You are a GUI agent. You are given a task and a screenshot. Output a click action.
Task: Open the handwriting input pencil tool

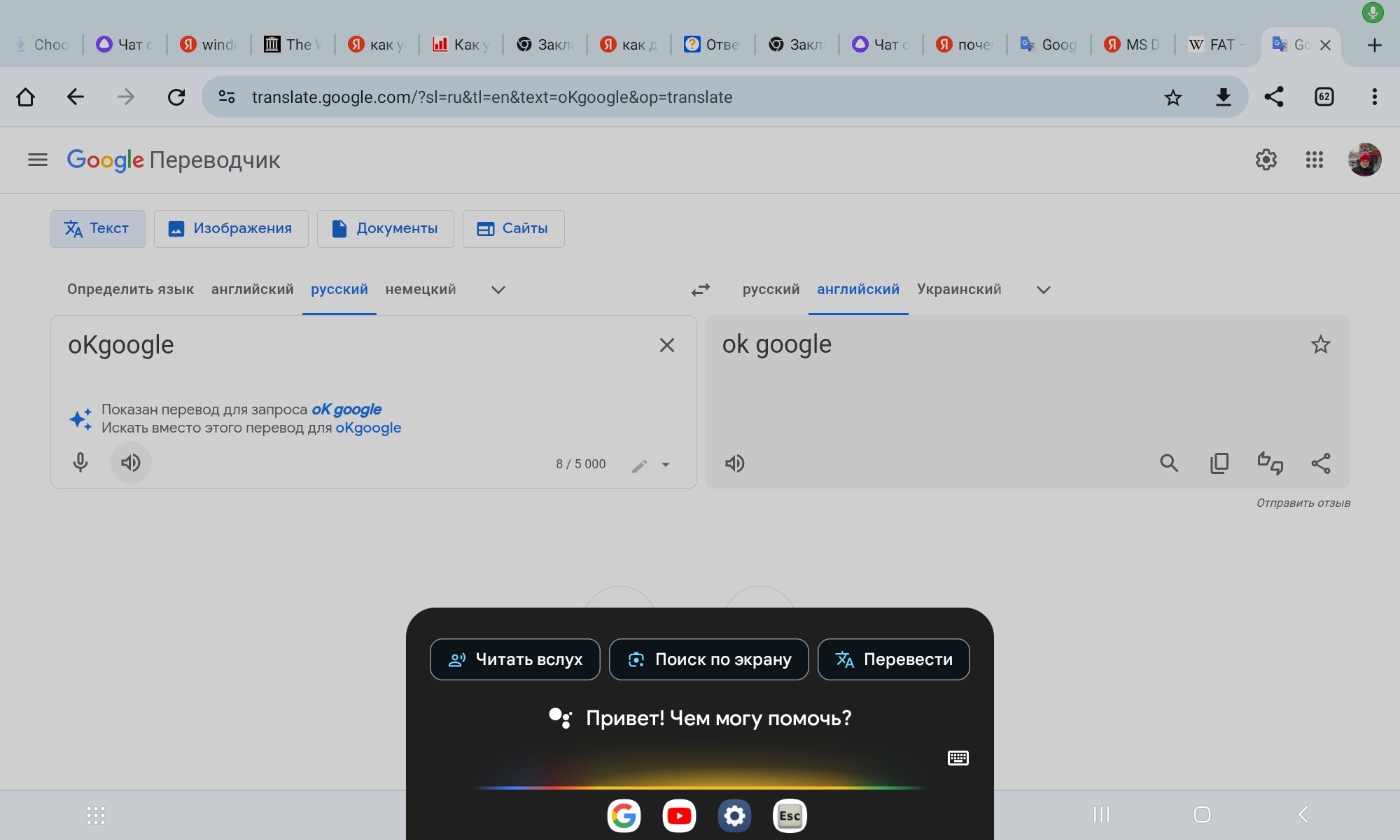click(639, 465)
